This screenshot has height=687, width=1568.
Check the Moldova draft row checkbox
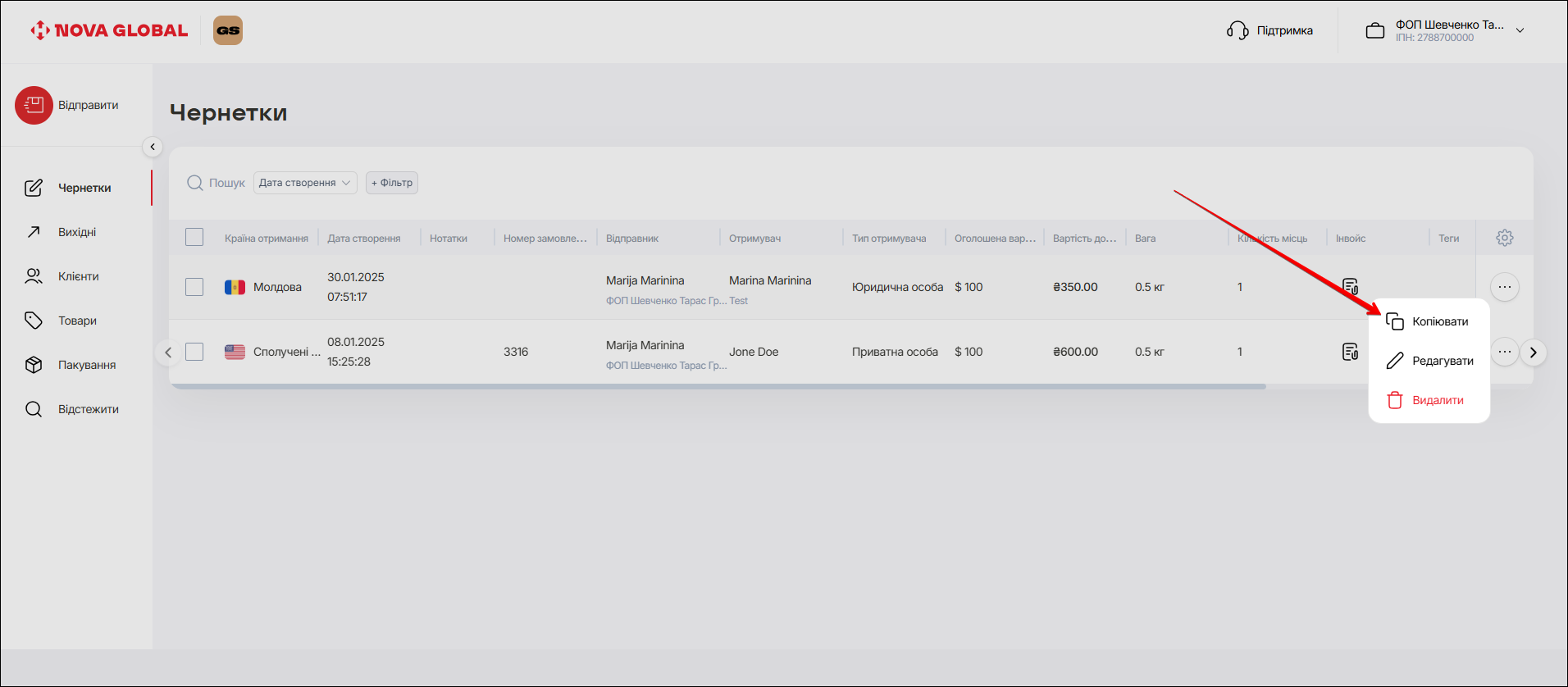click(x=194, y=287)
